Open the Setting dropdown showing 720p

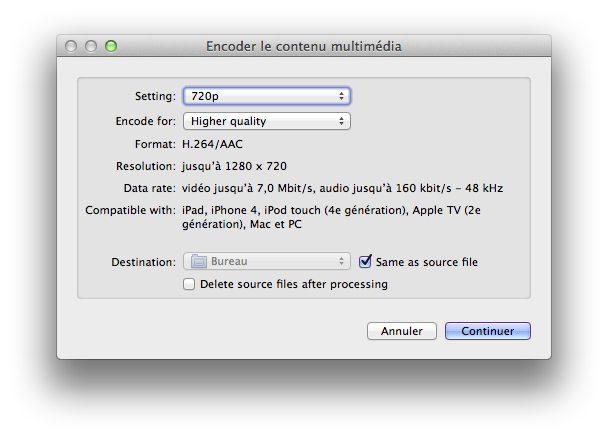pos(266,96)
